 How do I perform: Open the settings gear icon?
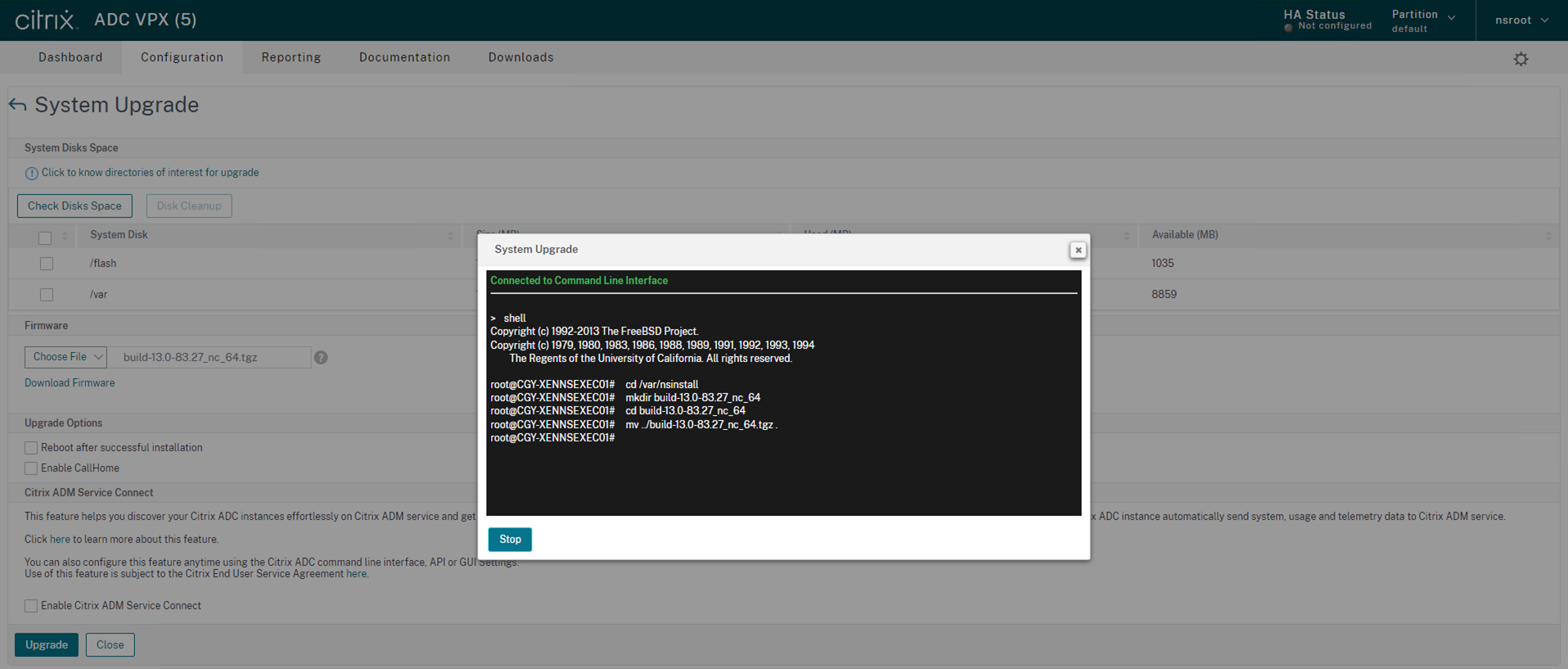pos(1521,59)
